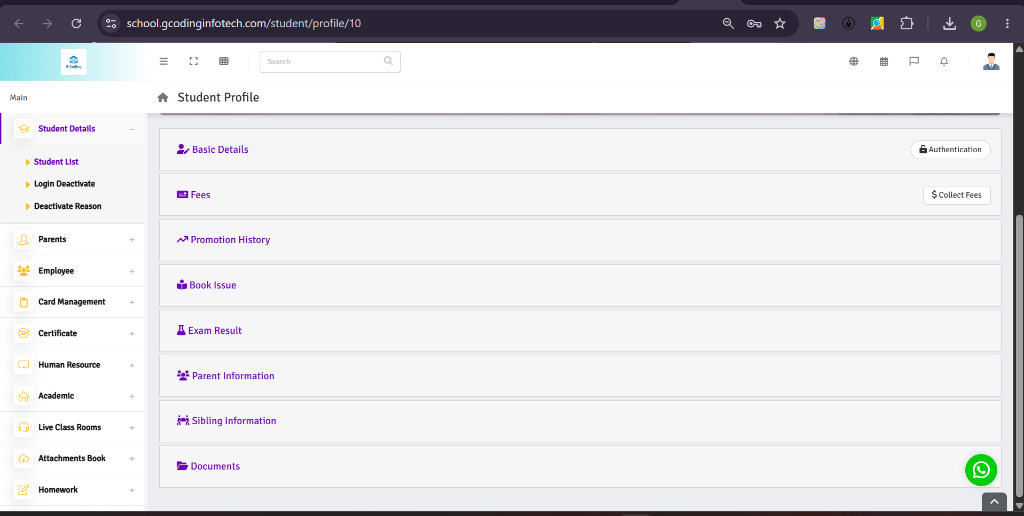Expand Human Resource plus sign
The width and height of the screenshot is (1024, 516).
tap(132, 365)
